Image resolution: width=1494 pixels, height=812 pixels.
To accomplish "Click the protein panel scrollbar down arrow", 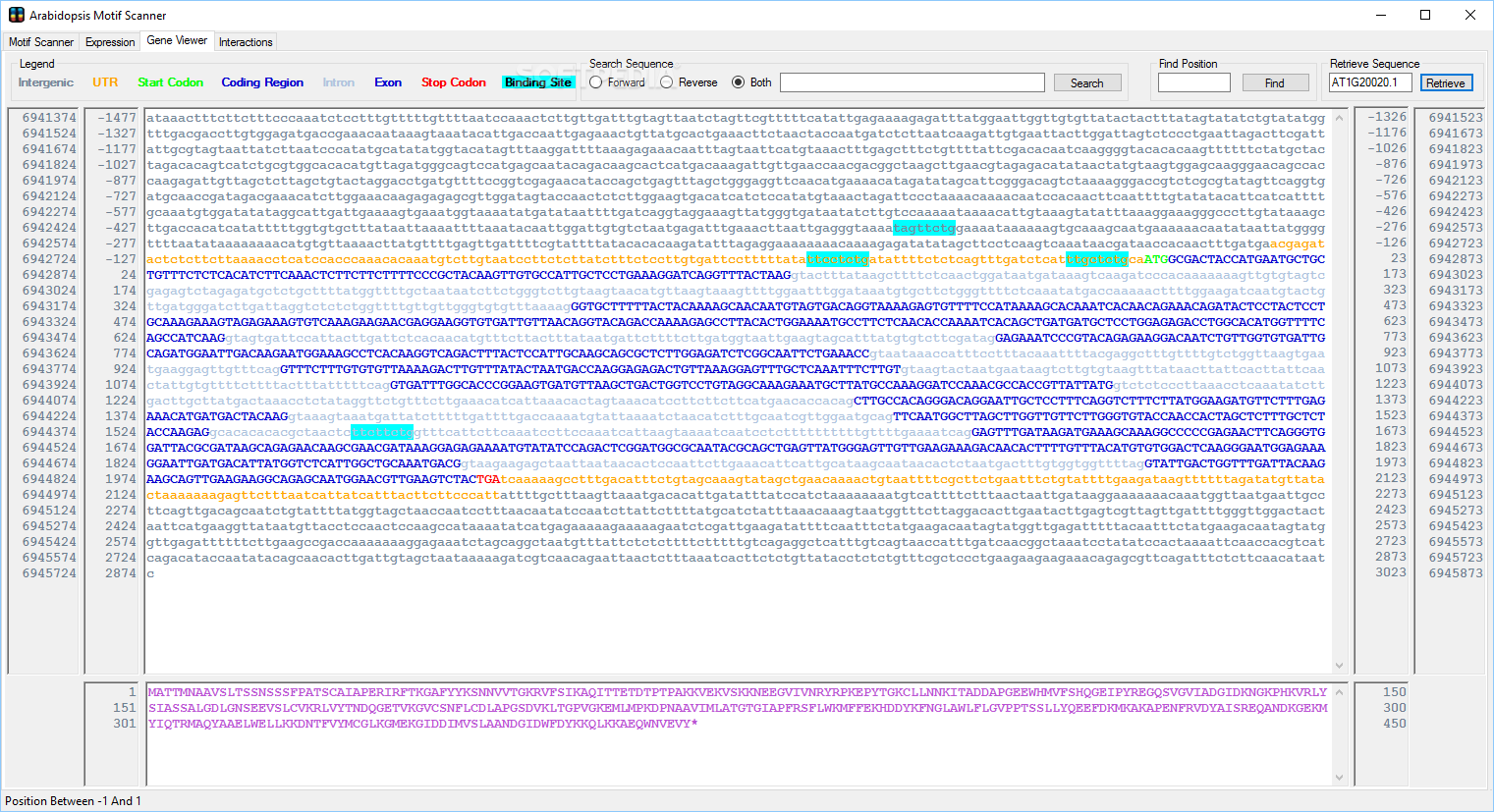I will pyautogui.click(x=1339, y=778).
